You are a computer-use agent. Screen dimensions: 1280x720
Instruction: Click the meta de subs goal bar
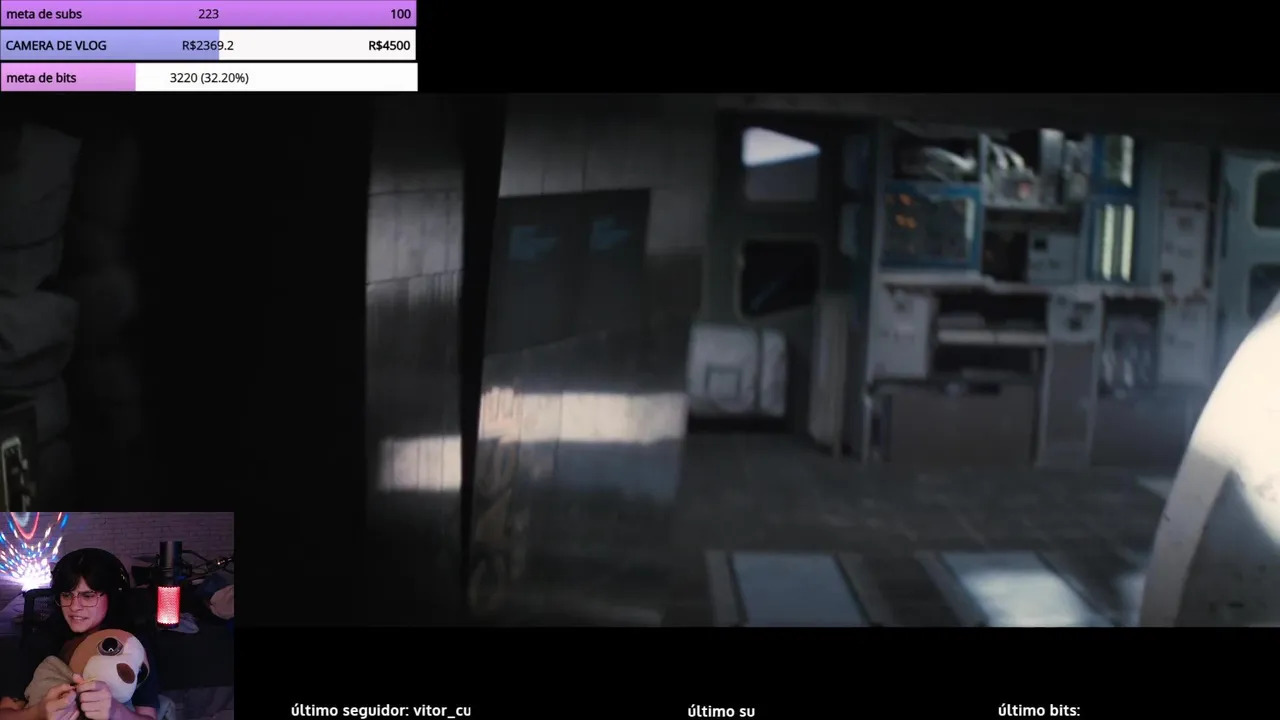[x=208, y=14]
